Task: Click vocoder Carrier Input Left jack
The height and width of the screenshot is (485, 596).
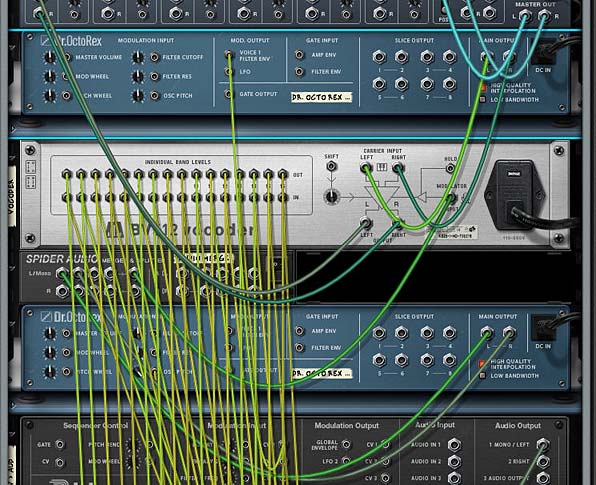Action: pos(366,167)
